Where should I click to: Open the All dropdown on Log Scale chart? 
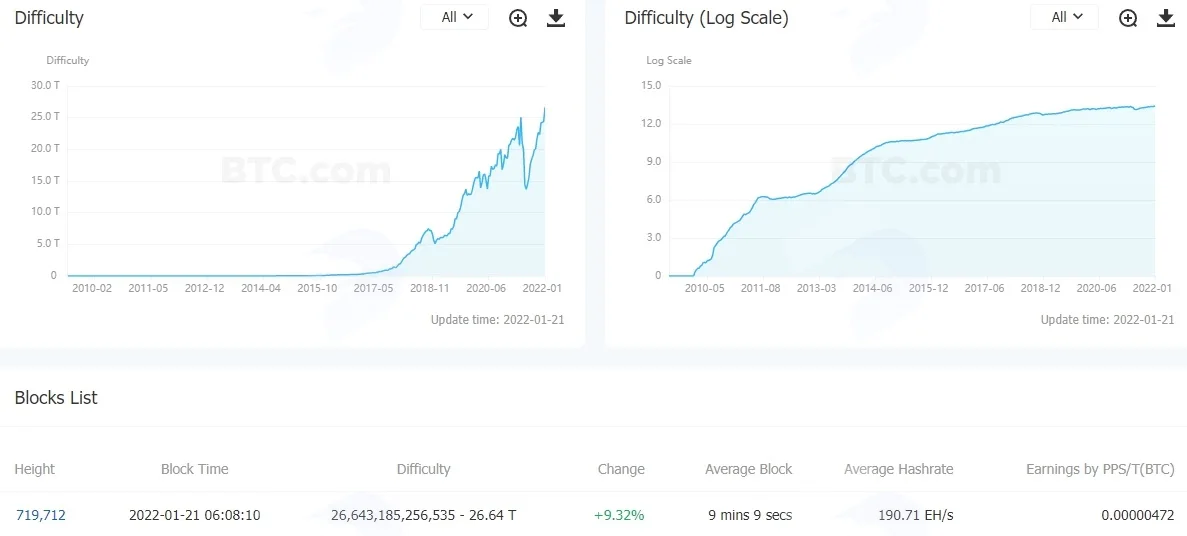click(x=1065, y=17)
